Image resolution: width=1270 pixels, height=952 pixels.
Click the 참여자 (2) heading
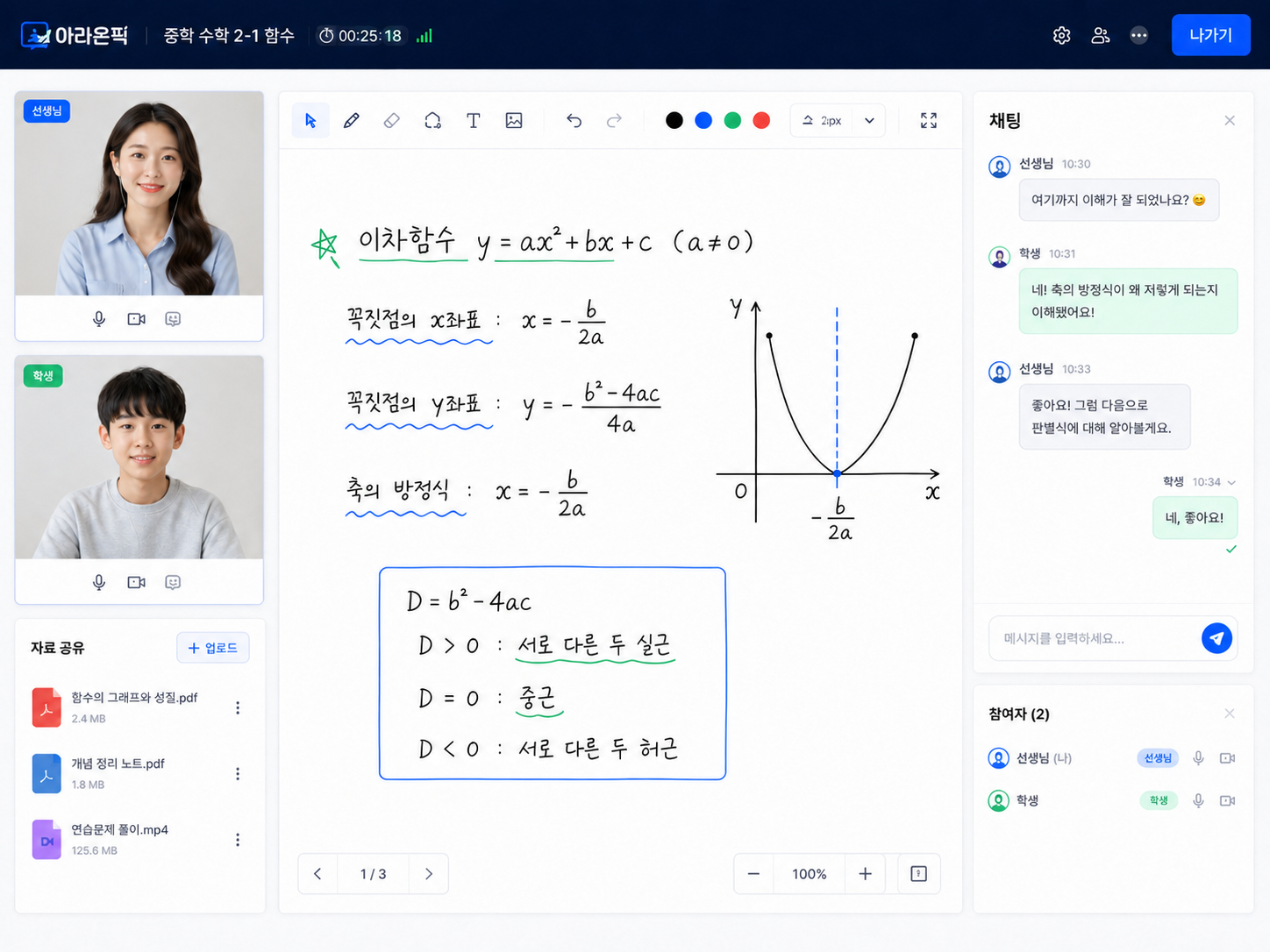click(x=1019, y=714)
